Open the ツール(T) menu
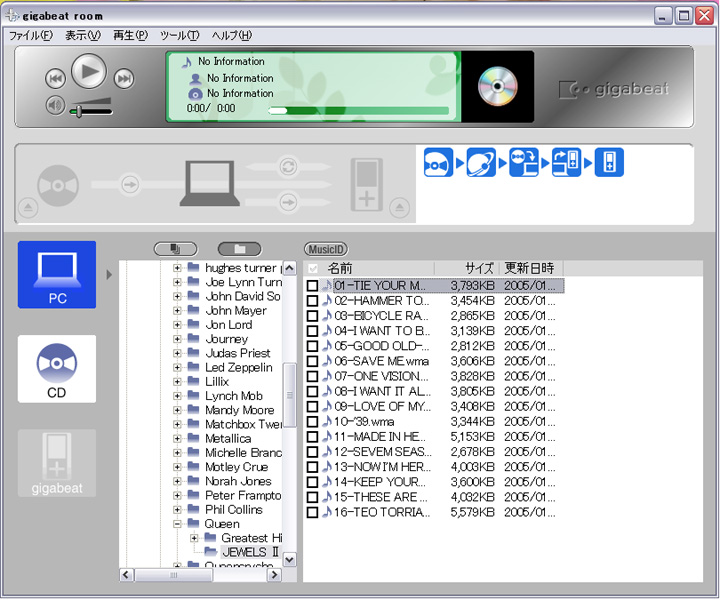720x600 pixels. 180,35
